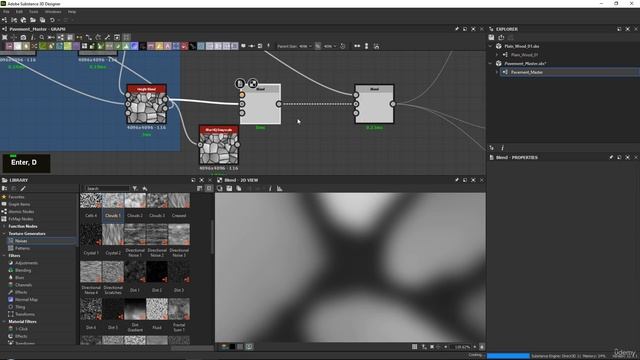Click the 2D View histogram icon
Image resolution: width=640 pixels, height=360 pixels.
(280, 189)
